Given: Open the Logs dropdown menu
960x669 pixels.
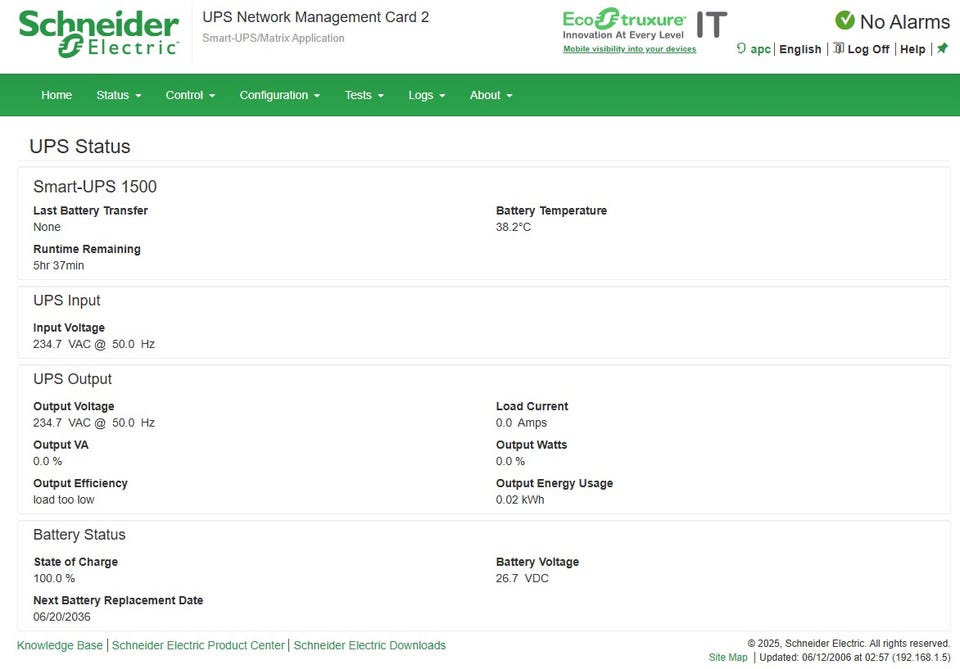Looking at the screenshot, I should 427,95.
